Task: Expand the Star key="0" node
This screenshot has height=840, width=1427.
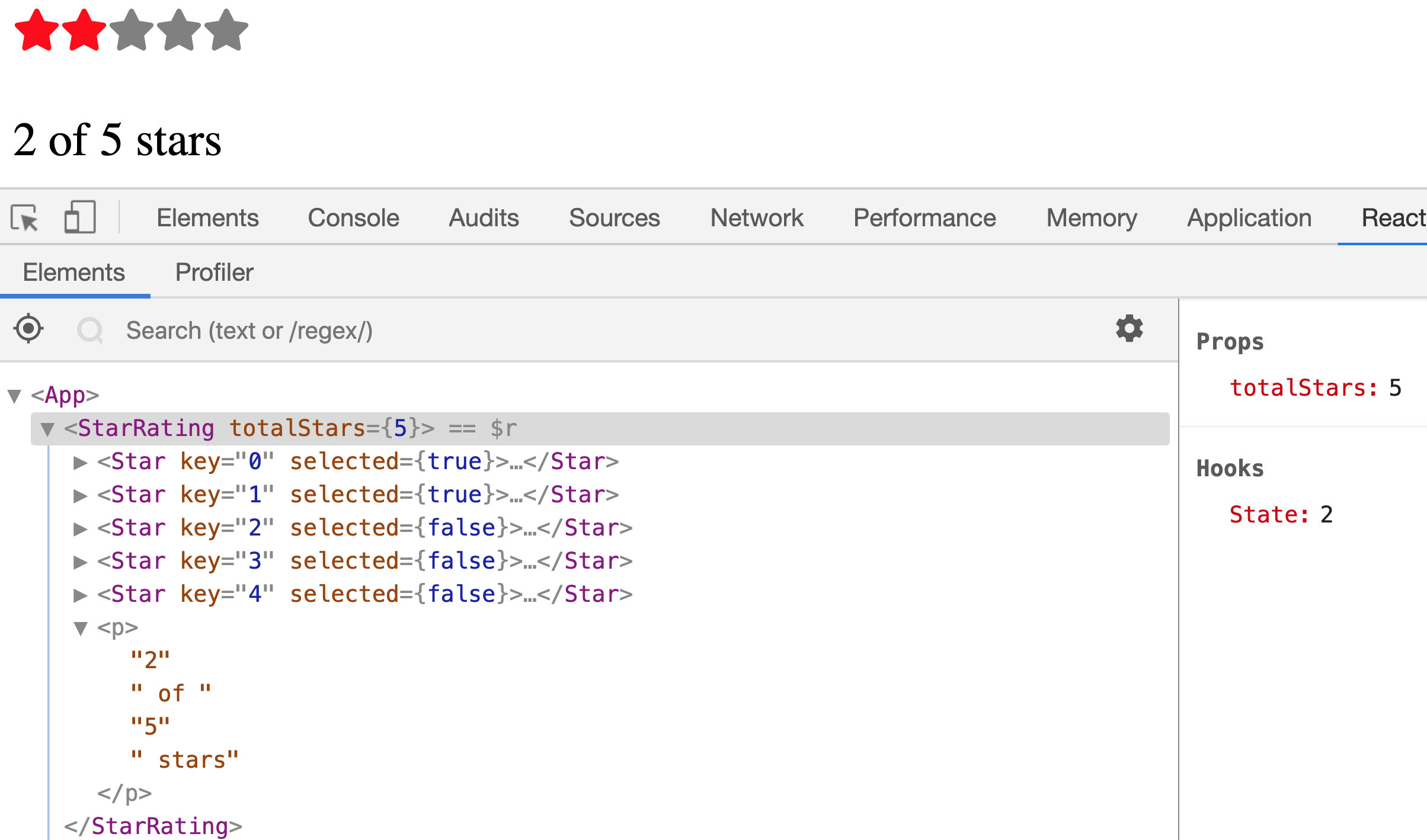Action: 80,462
